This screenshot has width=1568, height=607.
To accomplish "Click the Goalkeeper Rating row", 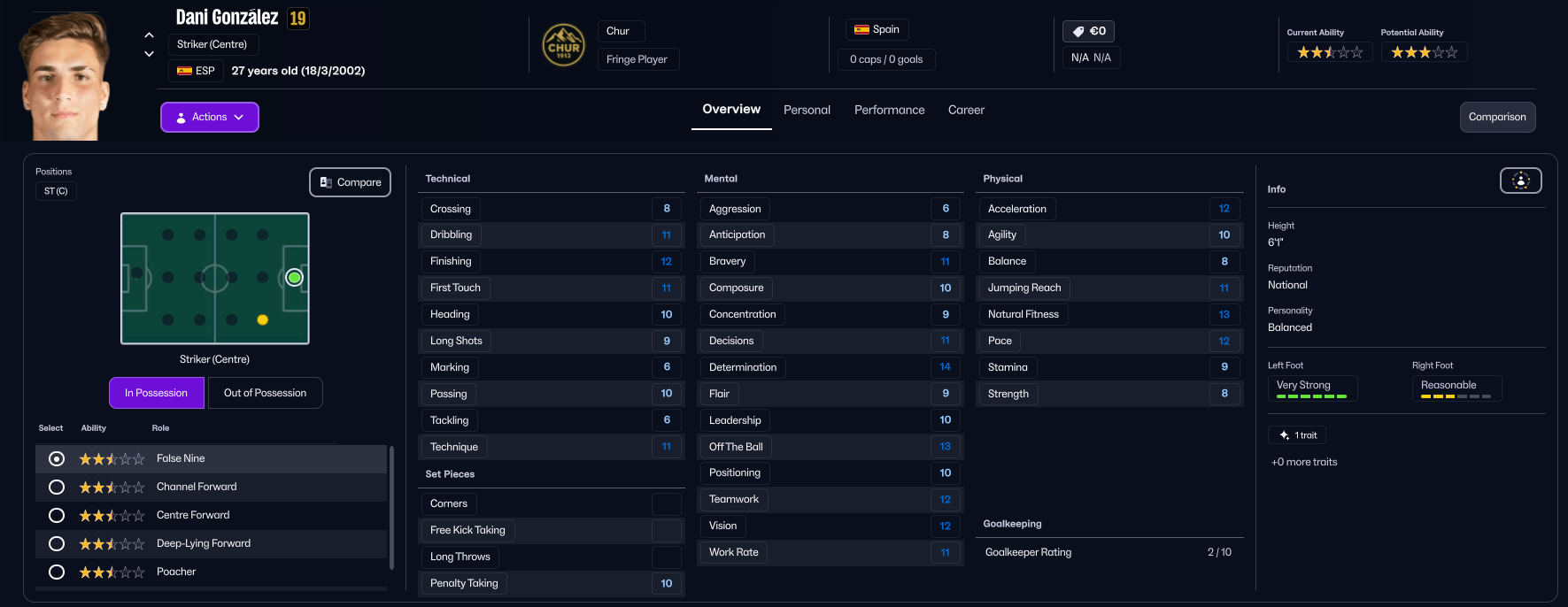I will tap(1109, 552).
